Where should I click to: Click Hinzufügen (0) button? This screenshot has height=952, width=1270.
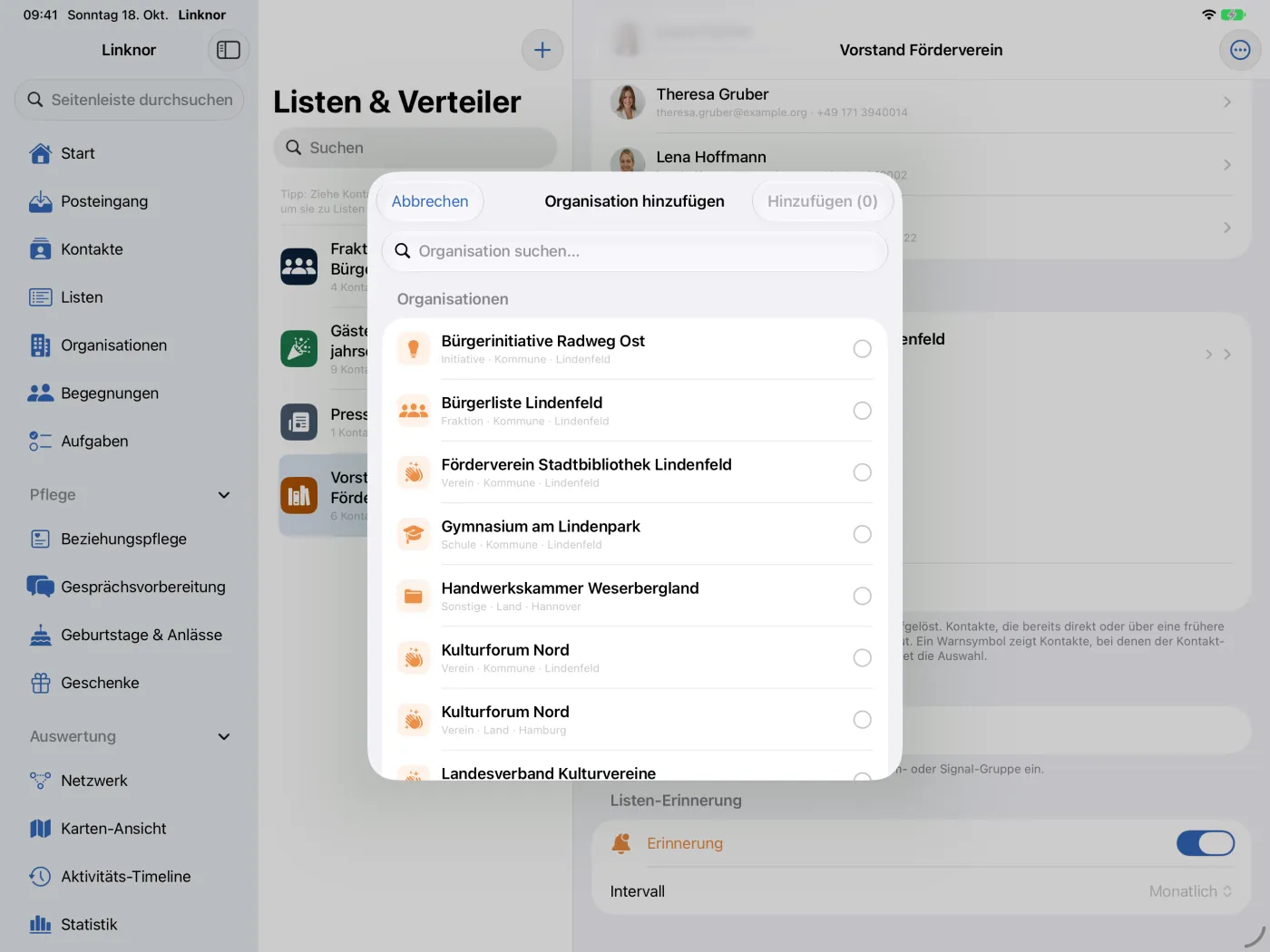pos(822,201)
